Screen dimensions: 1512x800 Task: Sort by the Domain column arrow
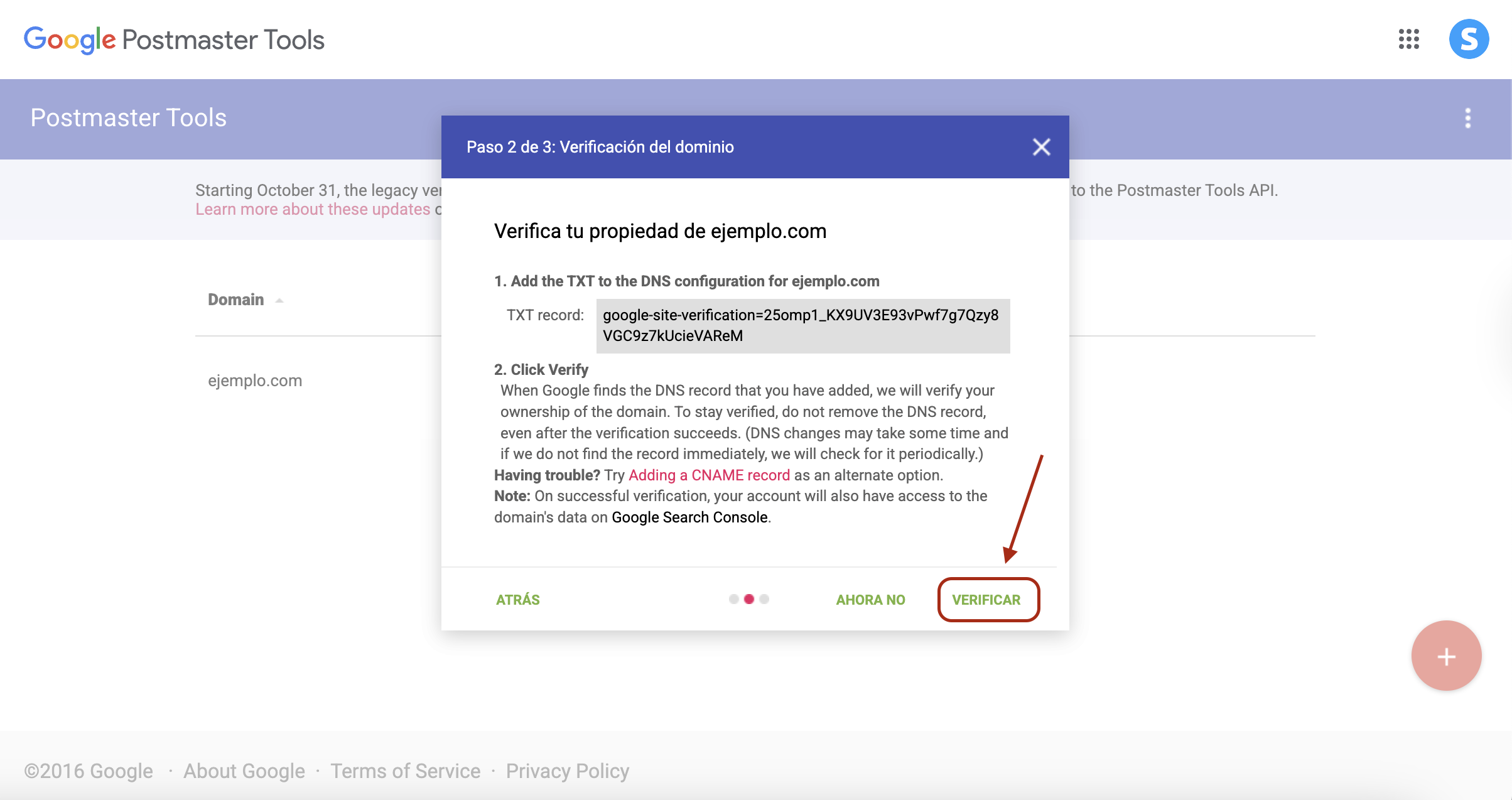point(279,300)
